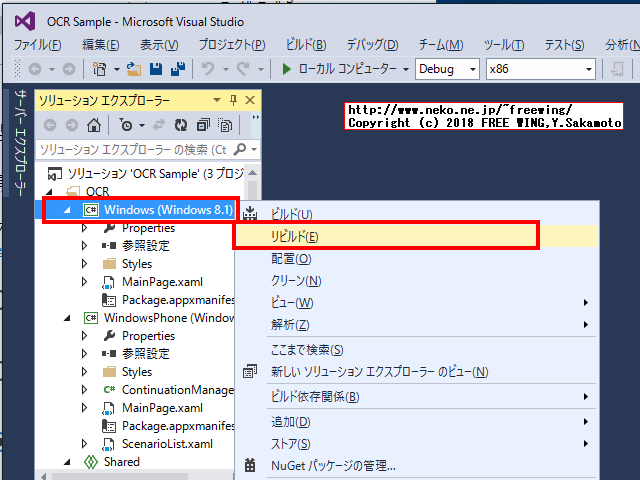Screen dimensions: 640x480
Task: Click the Save All toolbar icon
Action: 178,69
